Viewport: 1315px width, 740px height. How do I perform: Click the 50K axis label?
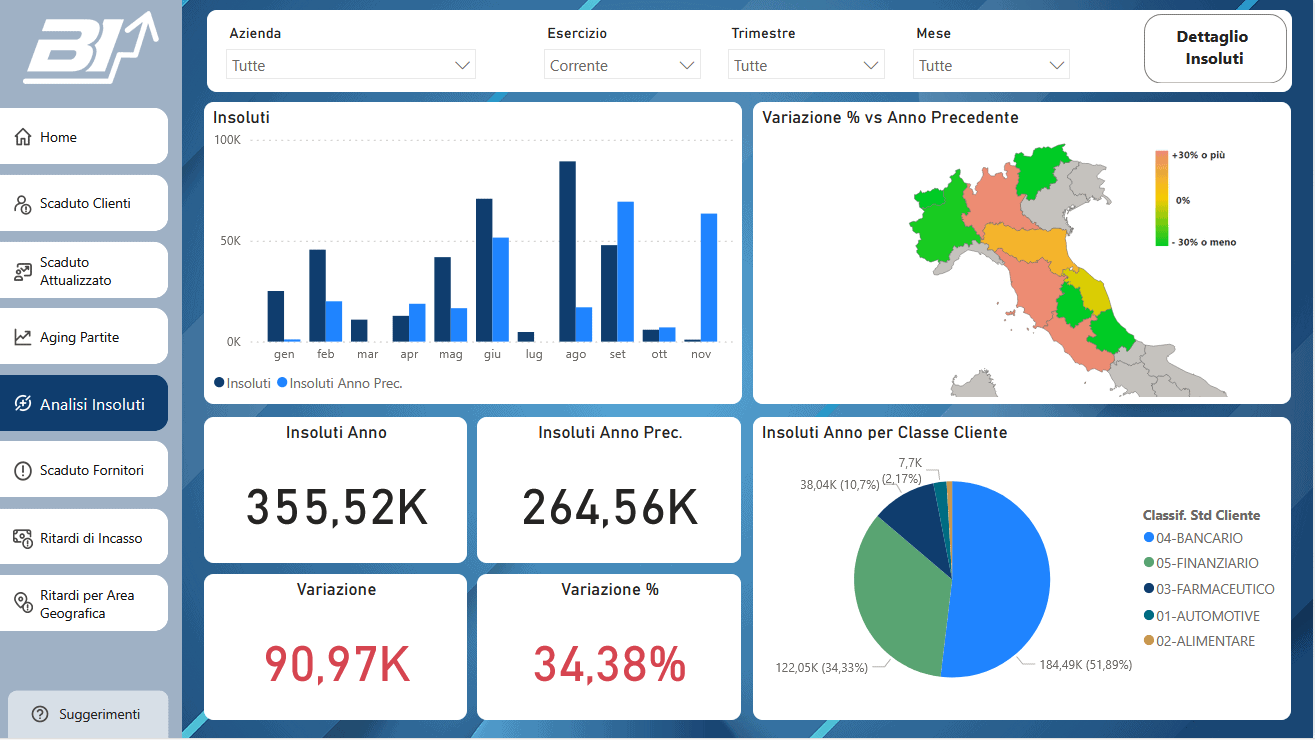click(231, 241)
